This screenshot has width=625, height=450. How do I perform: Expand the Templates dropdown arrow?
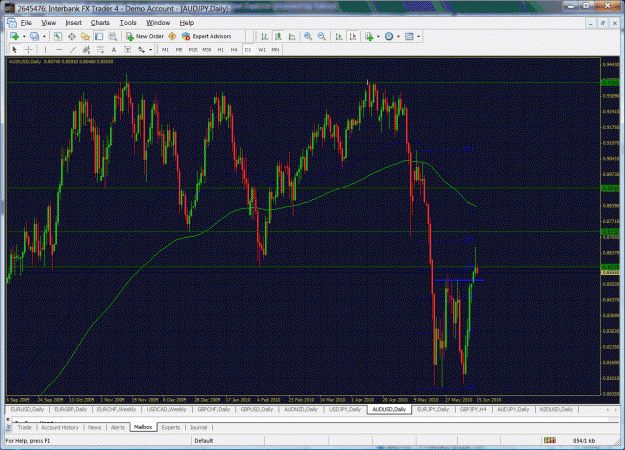(418, 36)
